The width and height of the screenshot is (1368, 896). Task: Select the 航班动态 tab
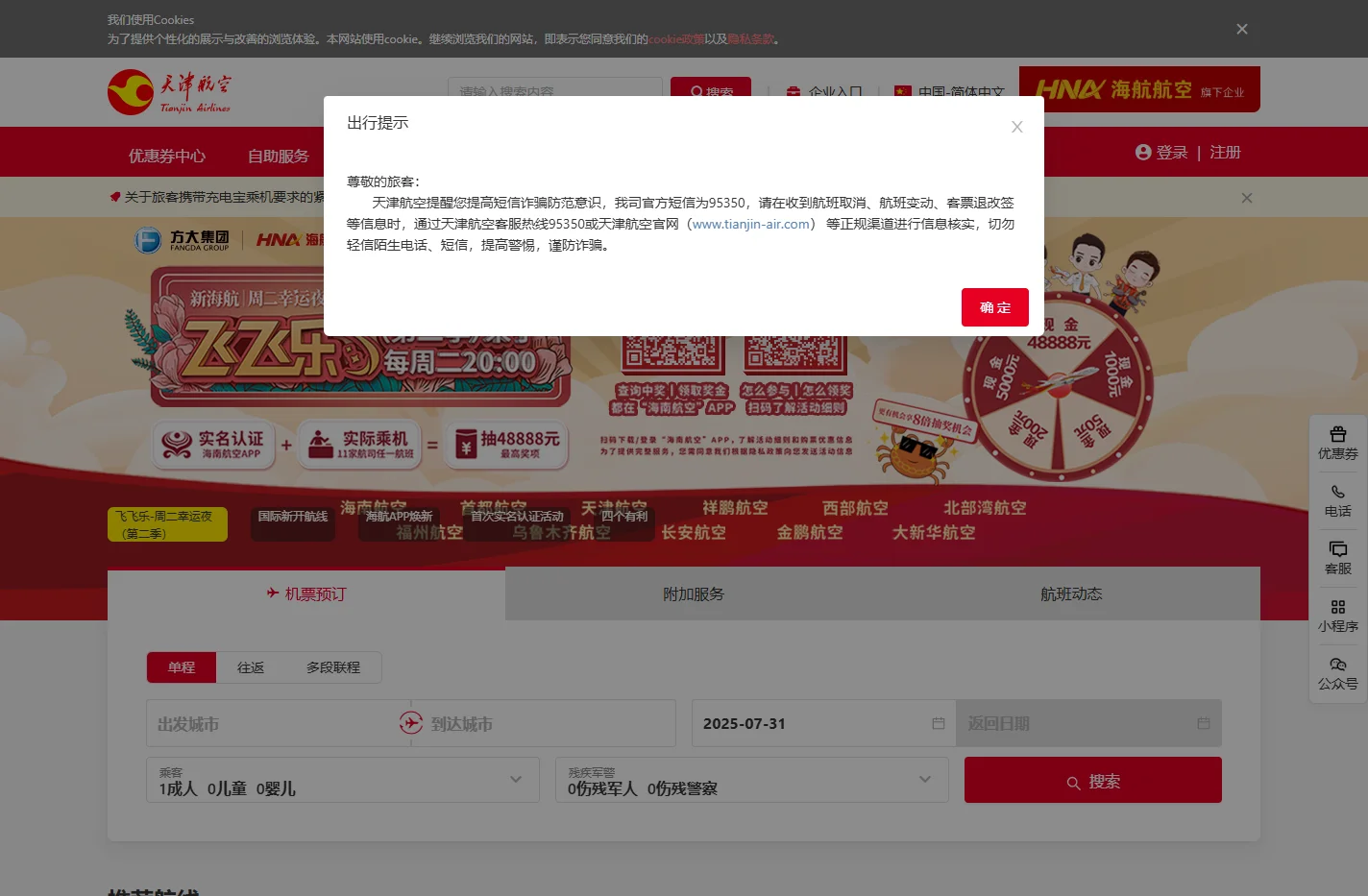1071,594
